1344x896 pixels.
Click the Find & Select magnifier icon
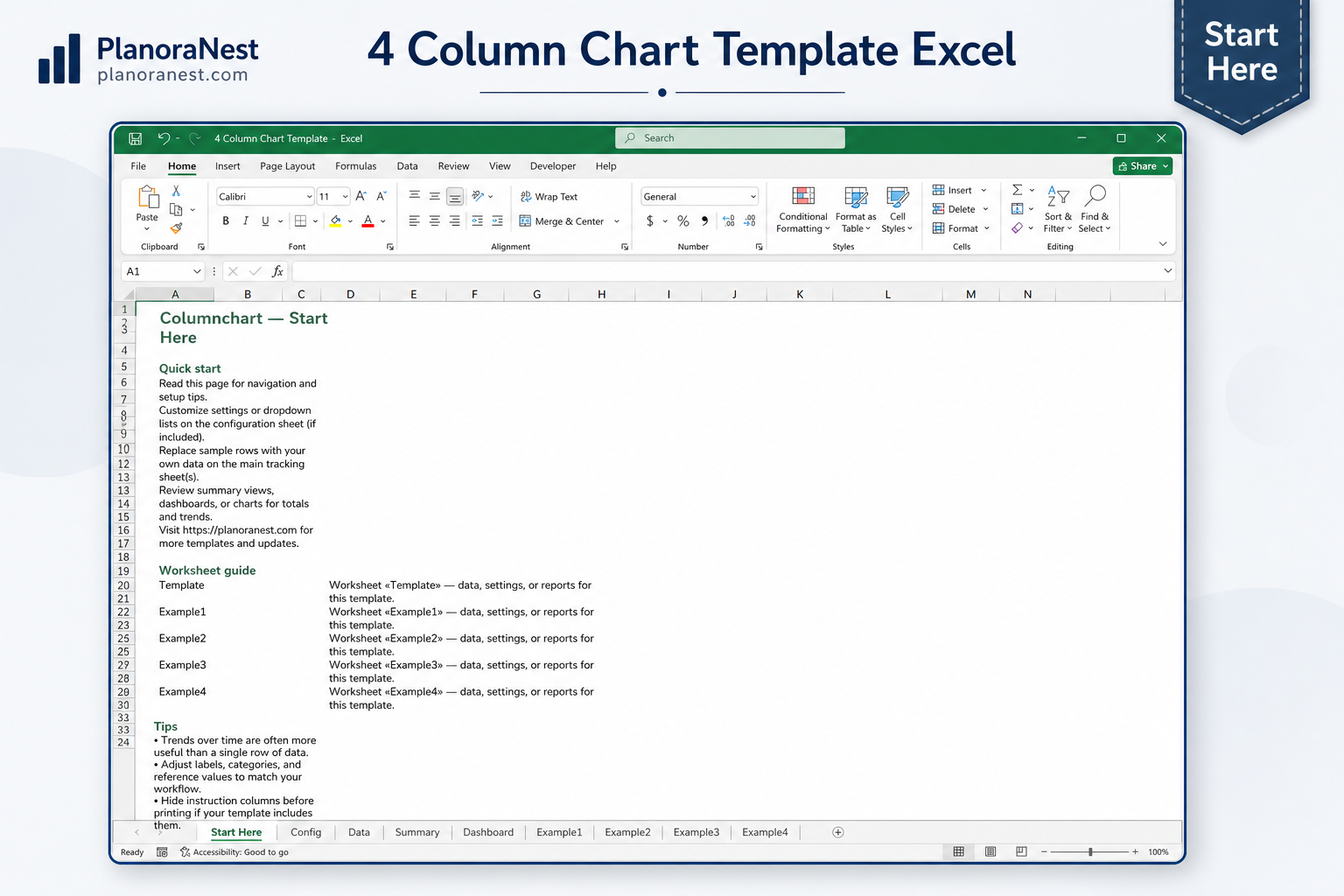pyautogui.click(x=1095, y=196)
